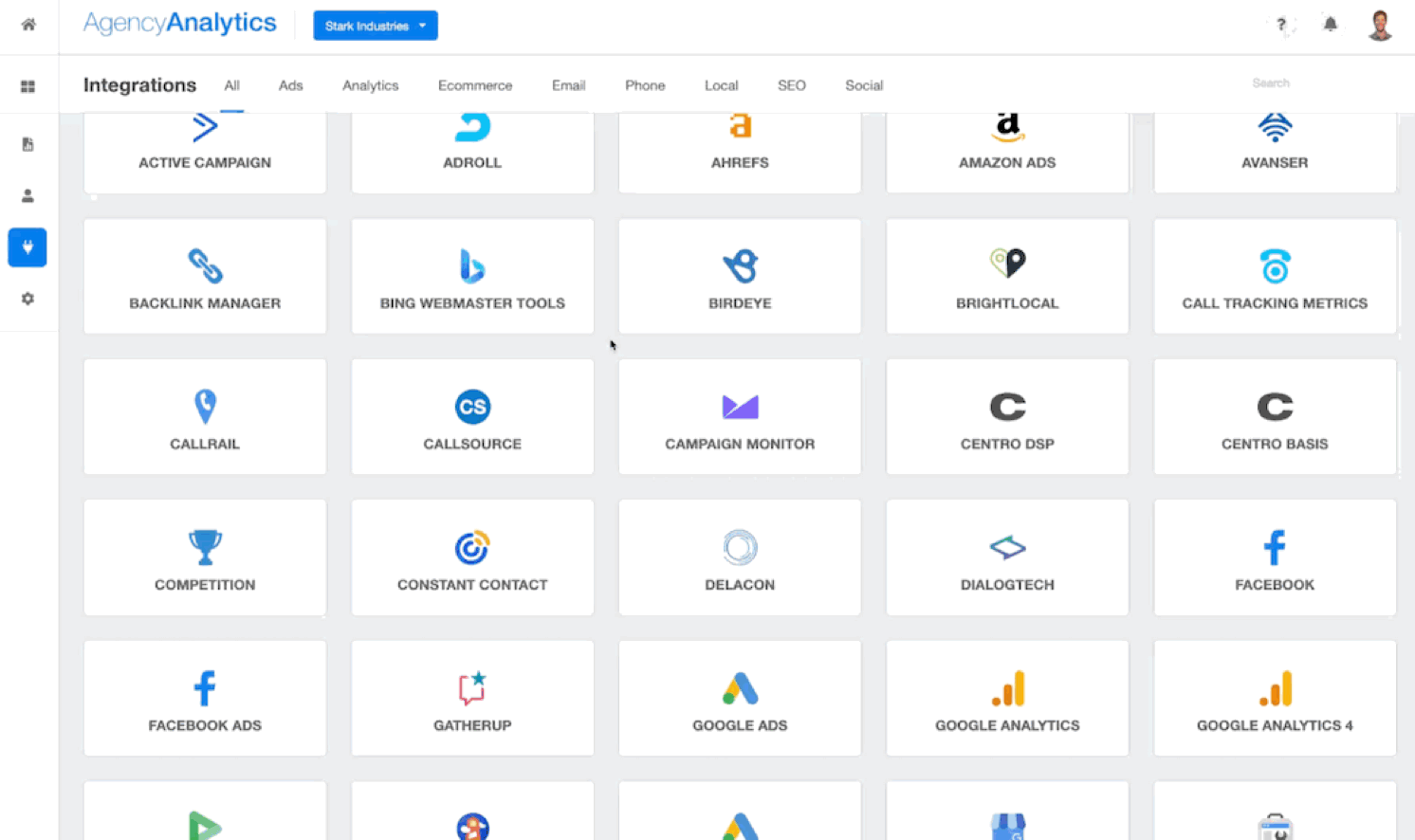
Task: Click the BACKLINK MANAGER label
Action: (205, 303)
